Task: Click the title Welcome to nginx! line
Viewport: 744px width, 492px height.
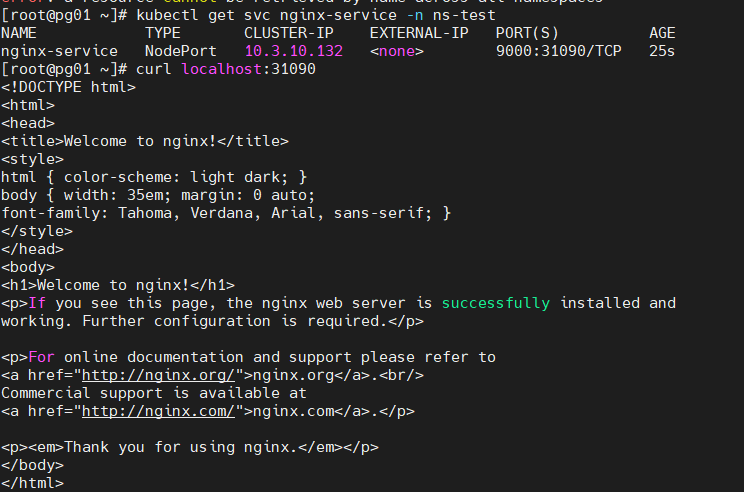Action: tap(145, 141)
